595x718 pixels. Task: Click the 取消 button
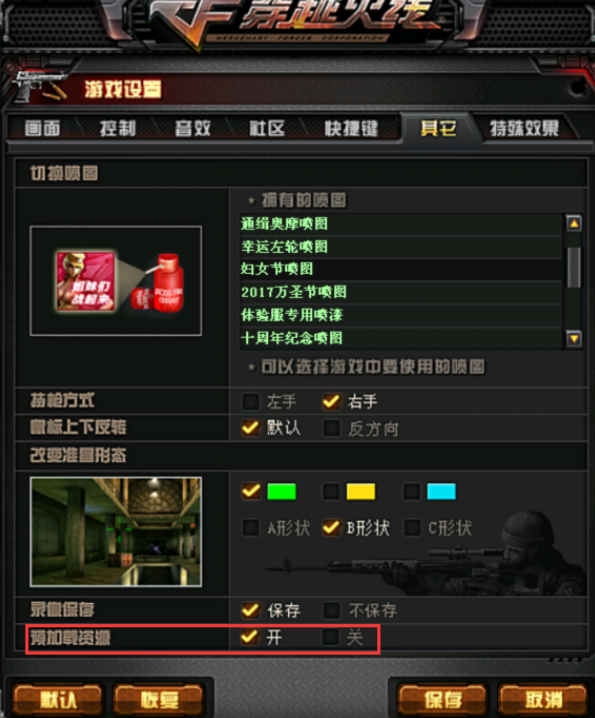(x=543, y=700)
